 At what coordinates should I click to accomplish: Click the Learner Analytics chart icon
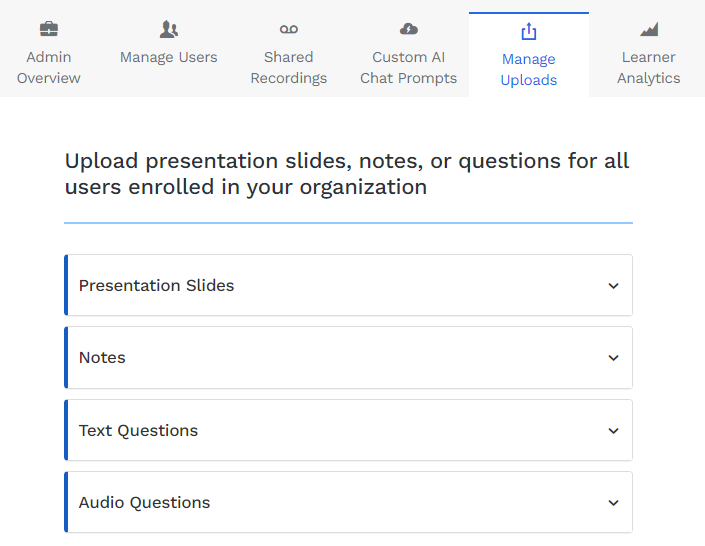[649, 29]
